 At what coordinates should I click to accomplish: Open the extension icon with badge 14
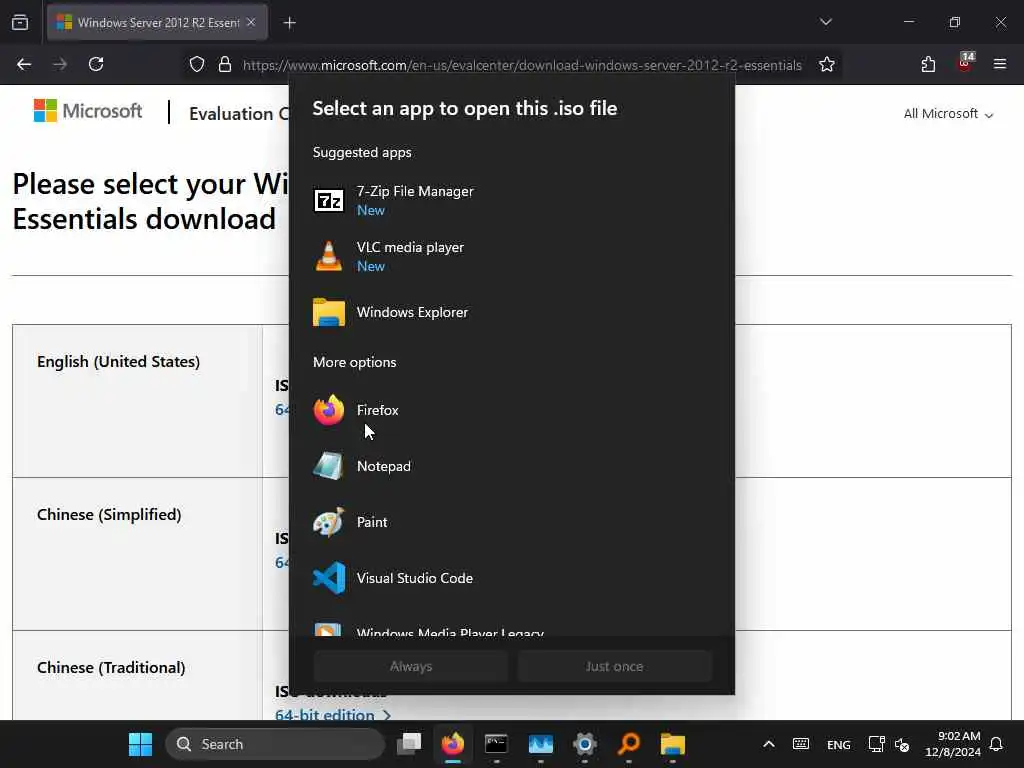pos(965,63)
